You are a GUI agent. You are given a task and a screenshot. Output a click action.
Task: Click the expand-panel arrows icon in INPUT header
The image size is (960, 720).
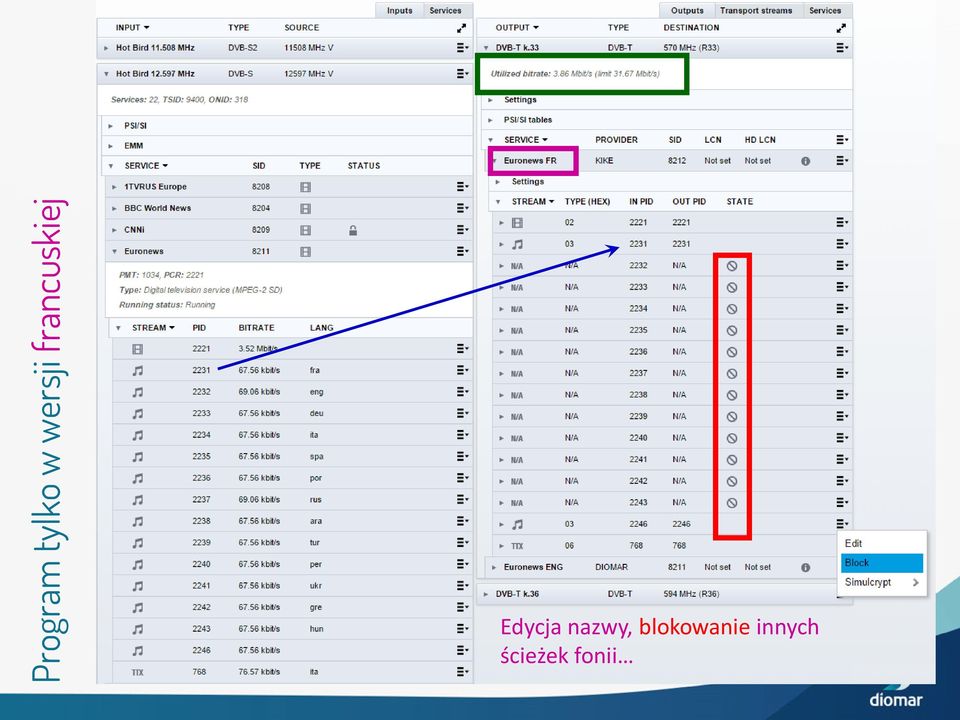461,28
